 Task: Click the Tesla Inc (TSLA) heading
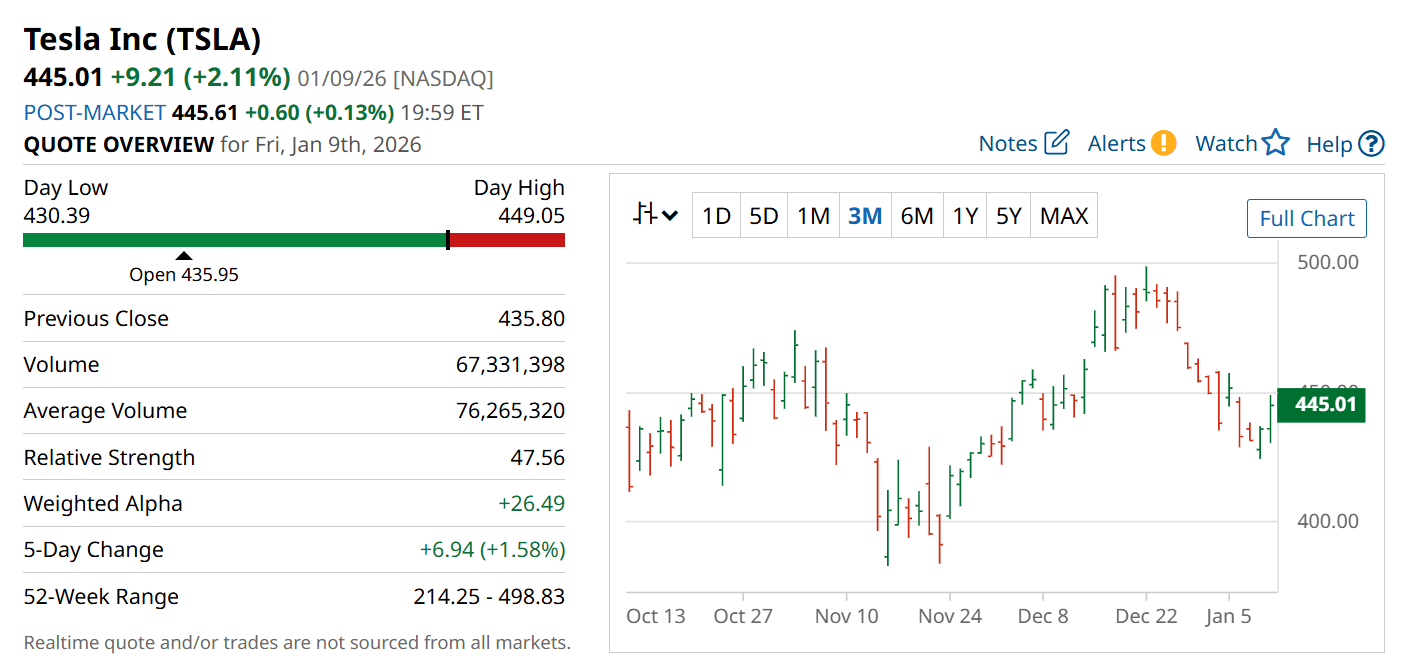[142, 39]
